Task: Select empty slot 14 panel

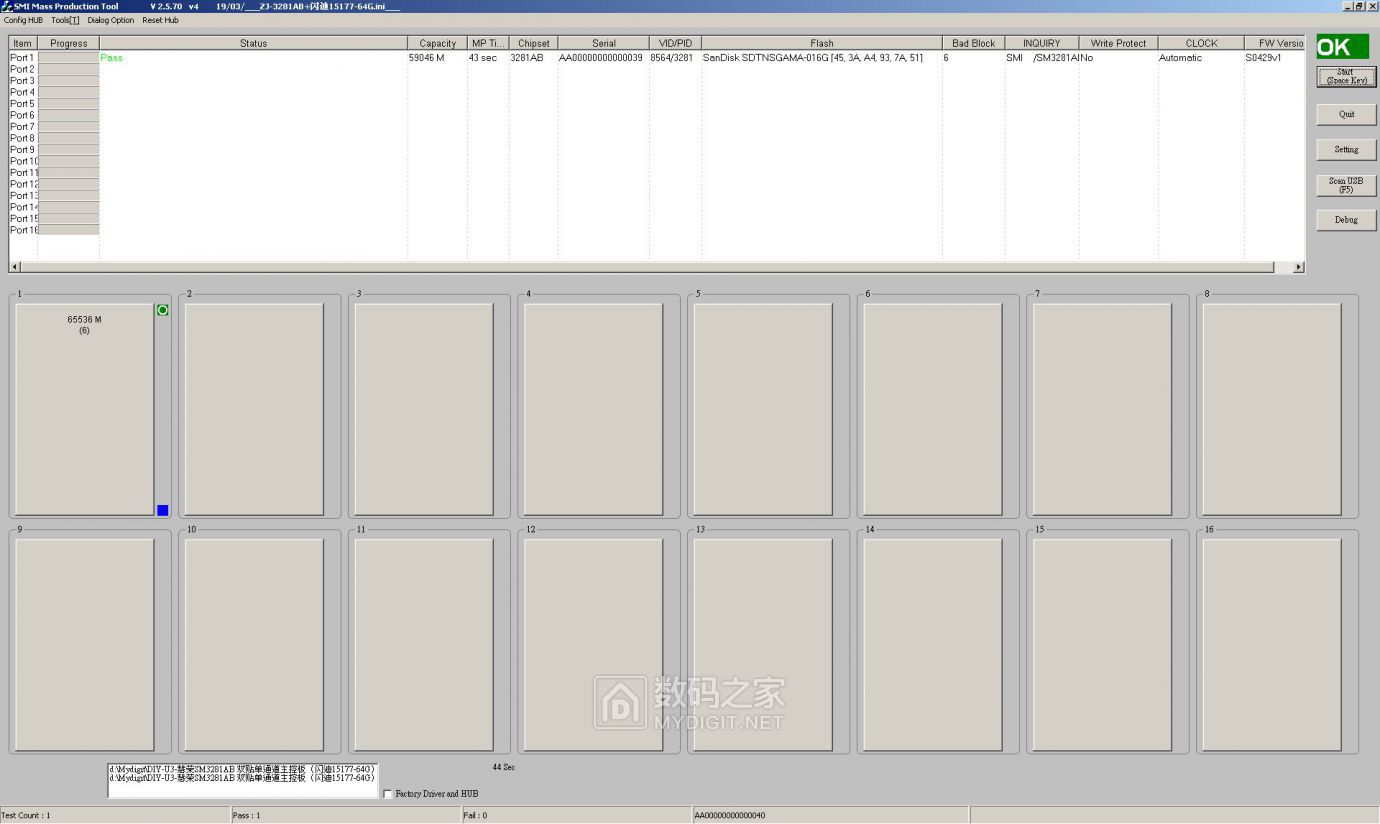Action: [932, 645]
